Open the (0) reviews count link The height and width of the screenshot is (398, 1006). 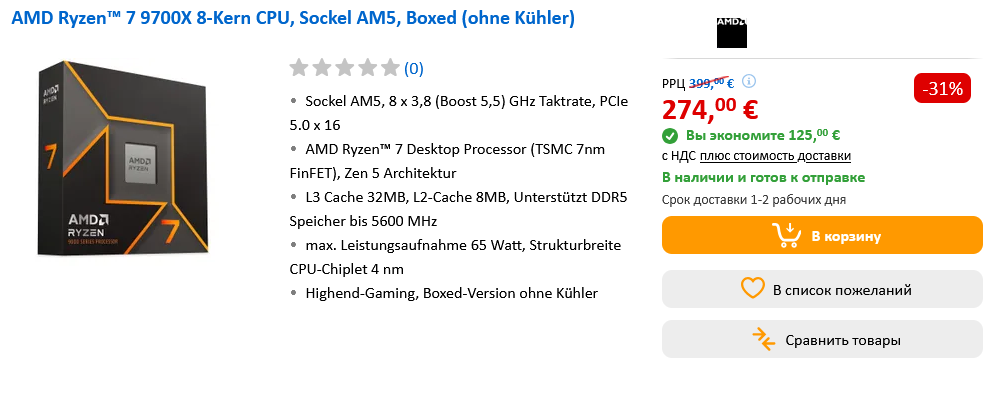pos(414,69)
